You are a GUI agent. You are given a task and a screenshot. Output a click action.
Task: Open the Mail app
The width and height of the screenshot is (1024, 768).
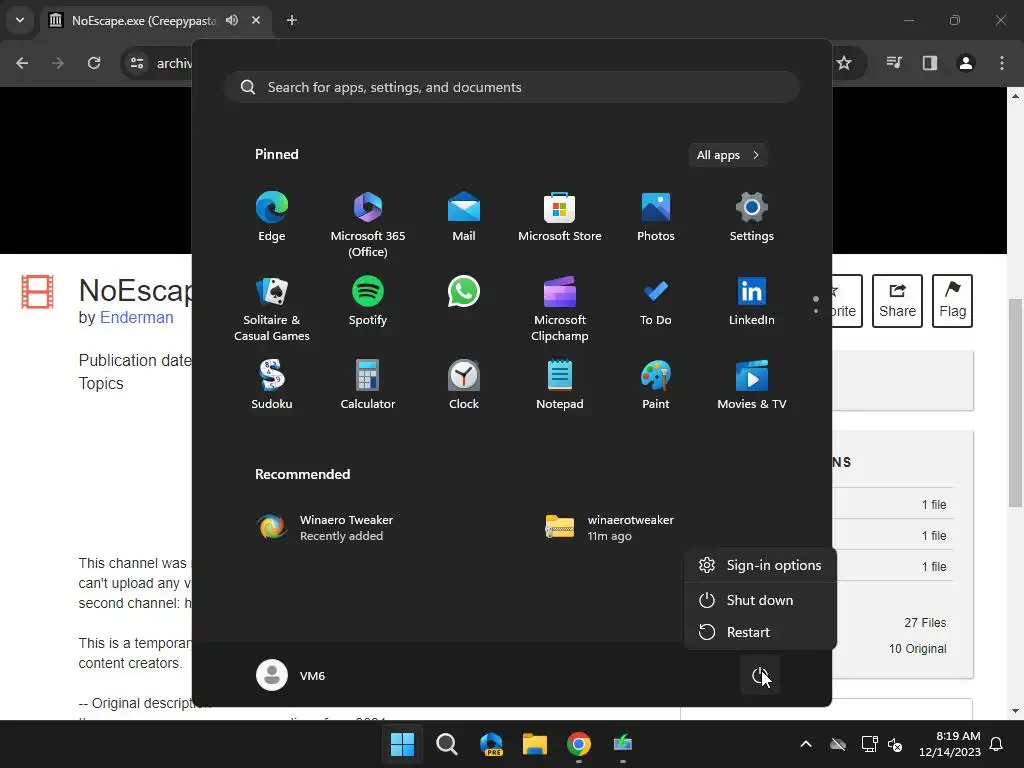coord(464,217)
